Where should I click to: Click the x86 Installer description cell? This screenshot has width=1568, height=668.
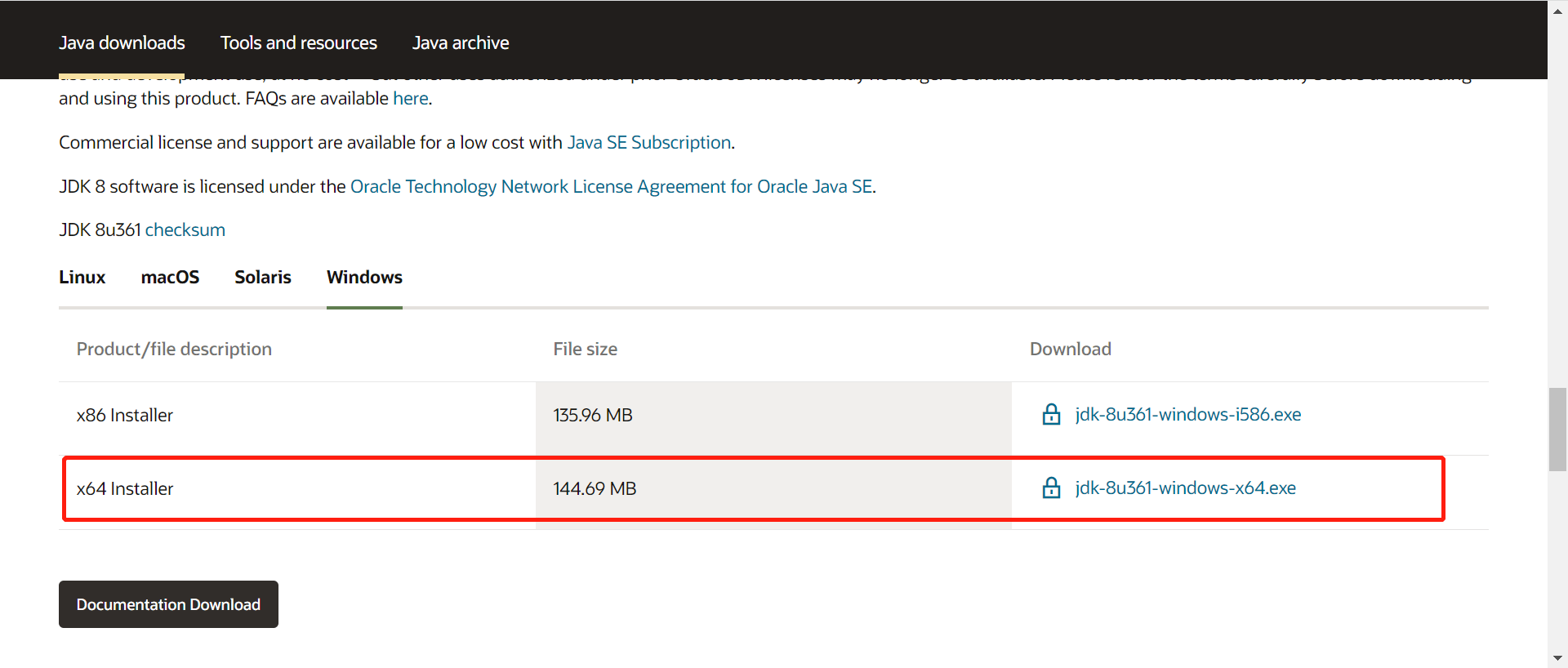(x=297, y=418)
